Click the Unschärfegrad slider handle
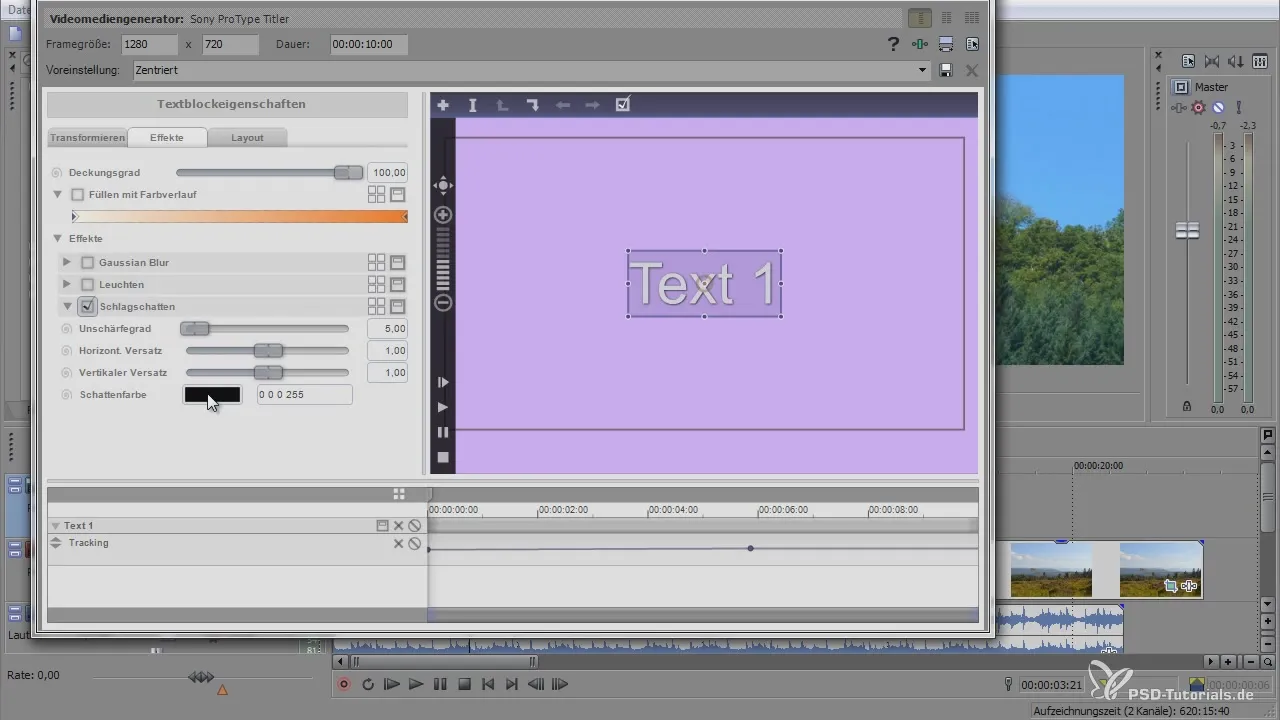This screenshot has width=1280, height=720. tap(195, 328)
